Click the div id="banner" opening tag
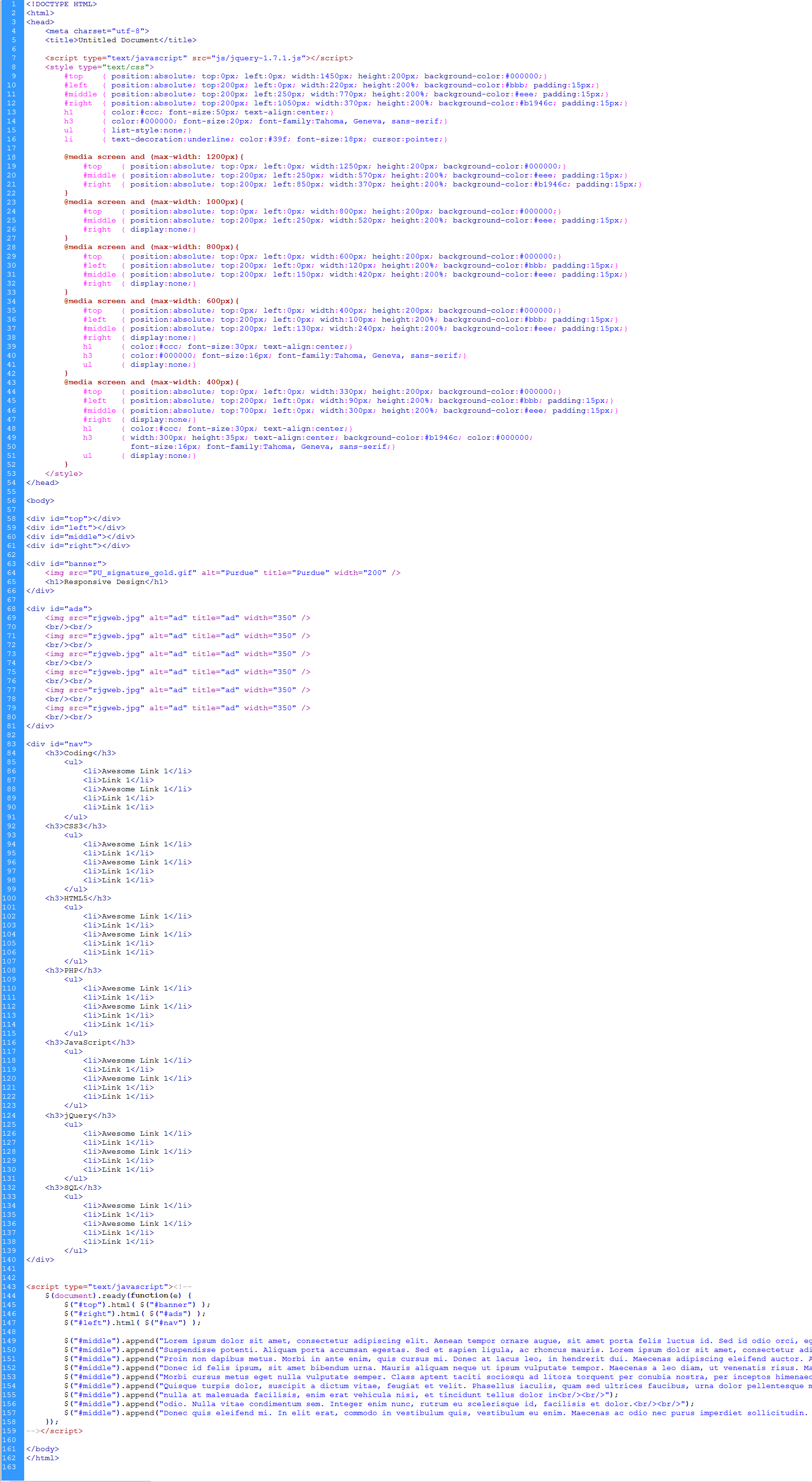This screenshot has width=812, height=1482. click(x=66, y=564)
